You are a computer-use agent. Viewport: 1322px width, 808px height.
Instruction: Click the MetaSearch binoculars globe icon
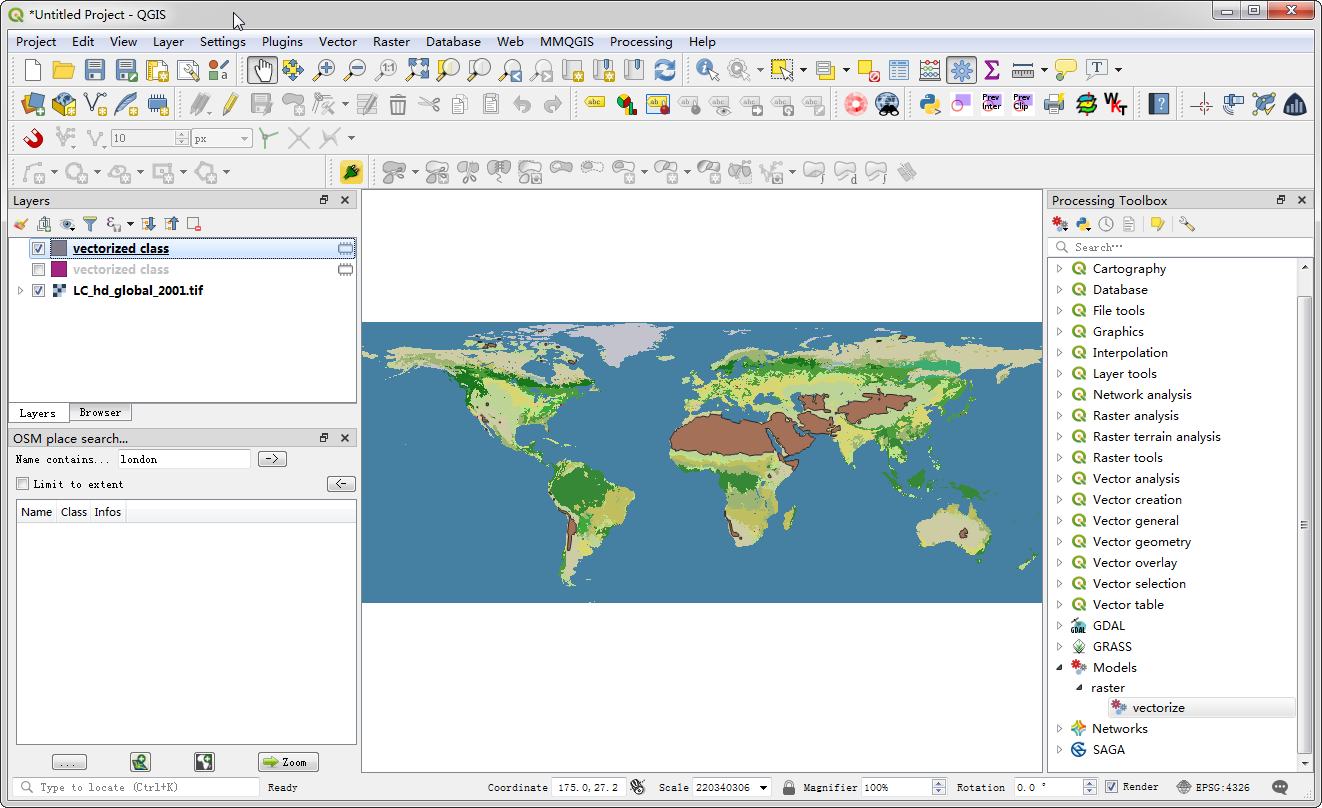tap(887, 104)
